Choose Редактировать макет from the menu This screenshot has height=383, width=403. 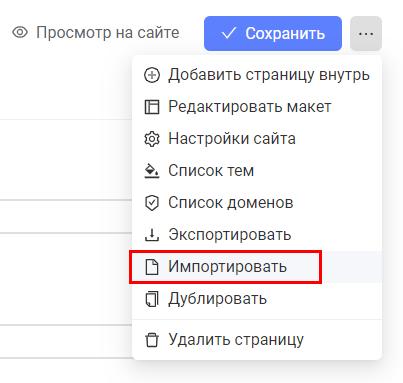257,107
